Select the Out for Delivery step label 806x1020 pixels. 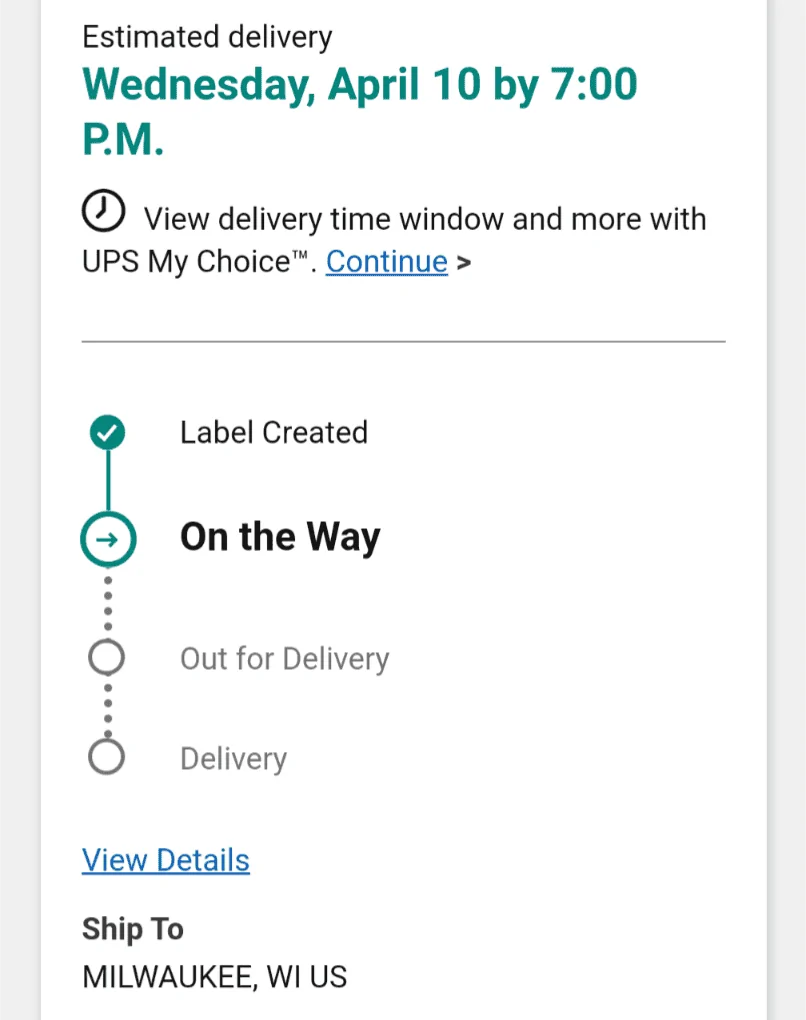coord(285,659)
